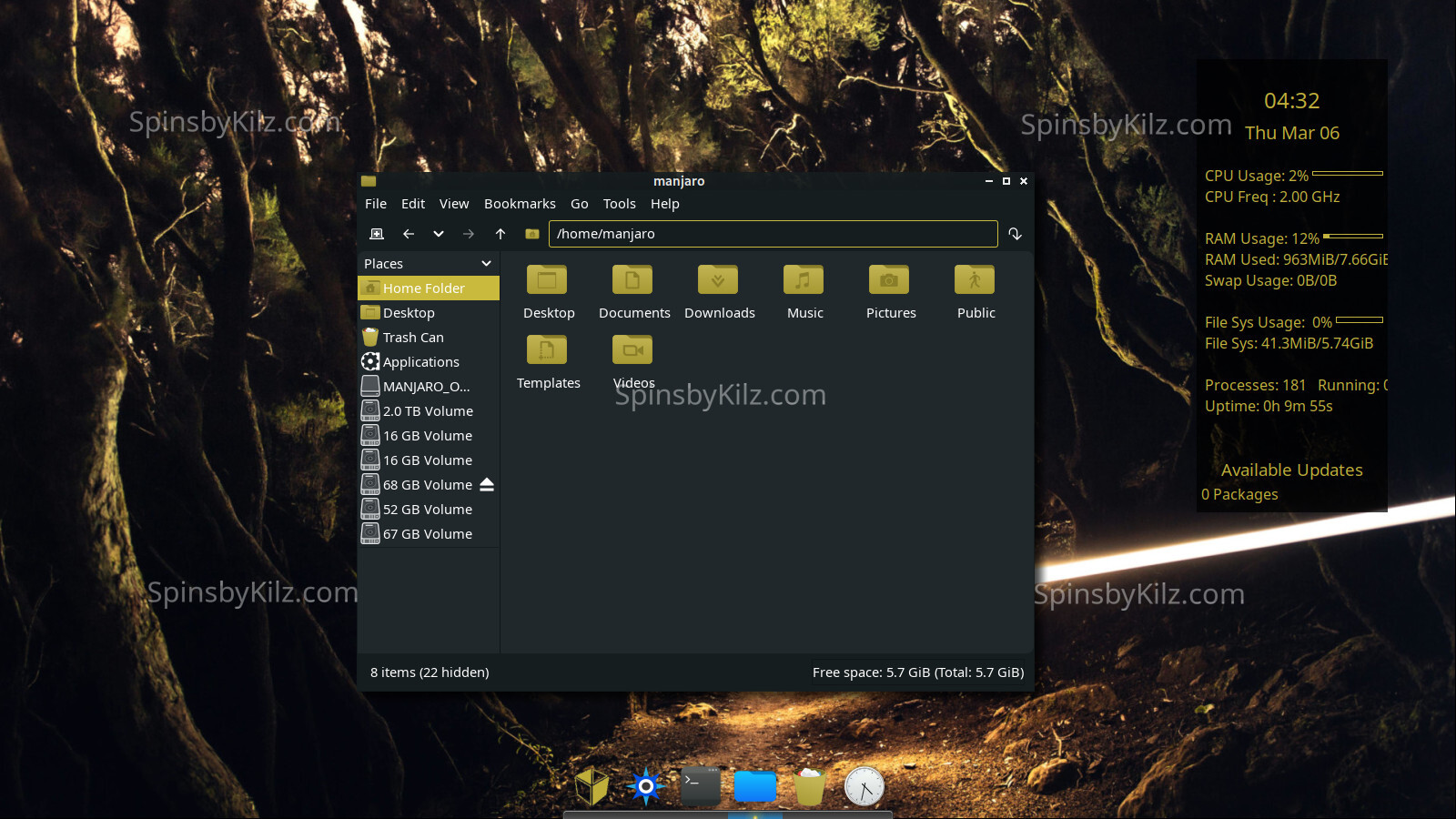Viewport: 1456px width, 819px height.
Task: Click the 'Processes: 181' text in widget
Action: tap(1255, 386)
